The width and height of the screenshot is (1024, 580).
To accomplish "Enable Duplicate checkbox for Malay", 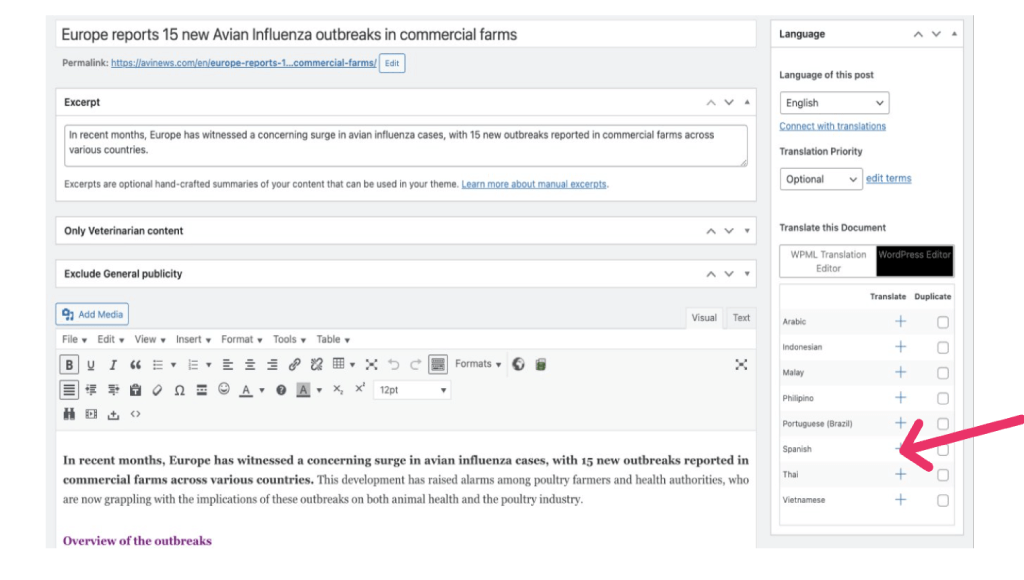I will coord(943,373).
